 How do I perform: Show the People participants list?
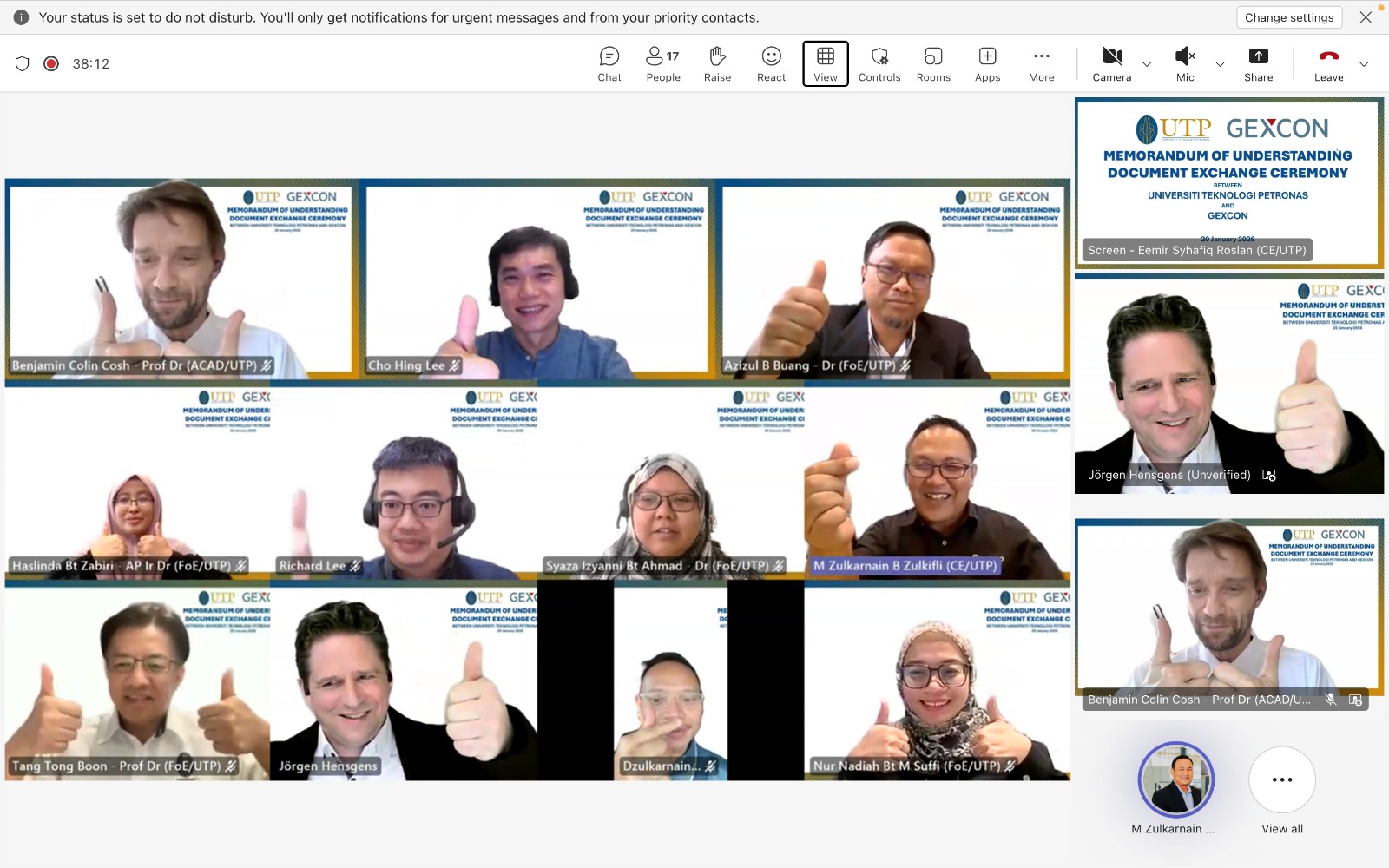pyautogui.click(x=663, y=64)
